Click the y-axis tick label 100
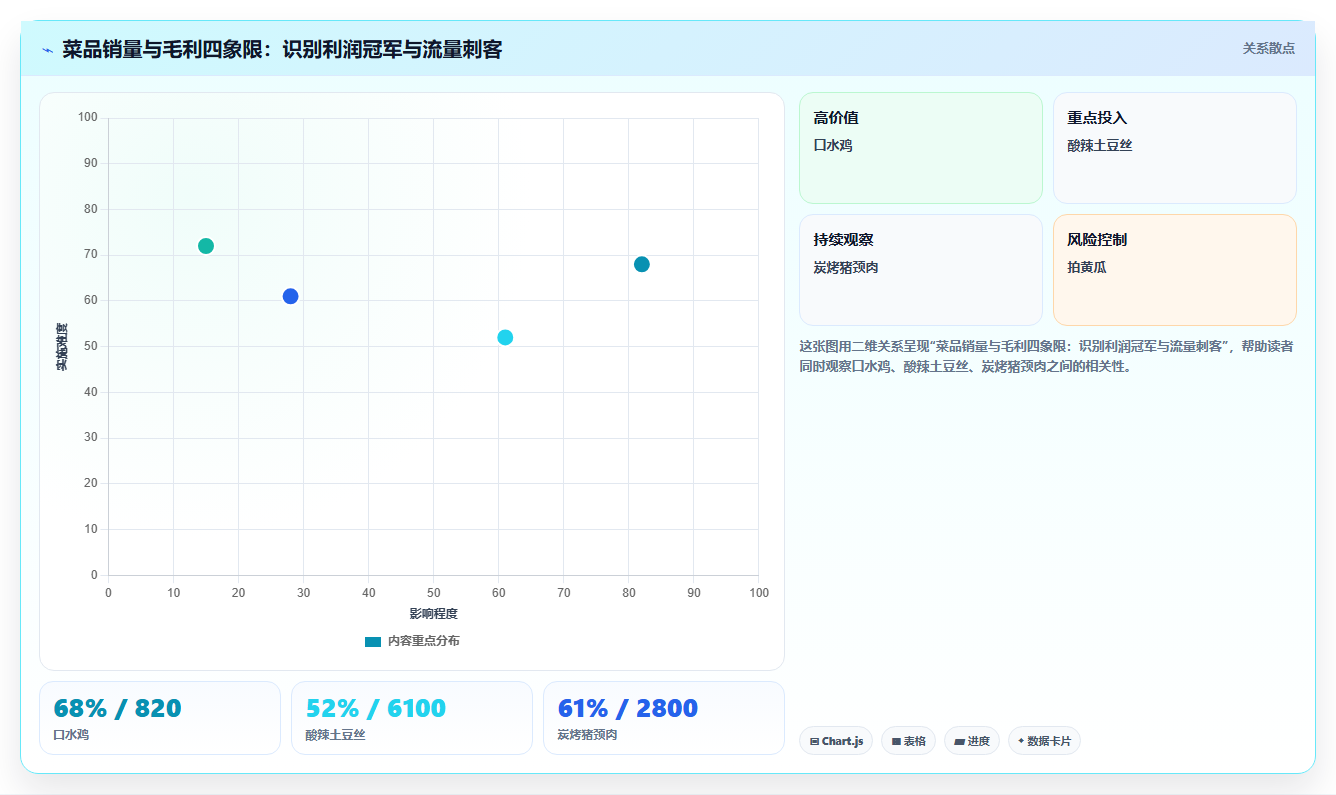 click(88, 118)
